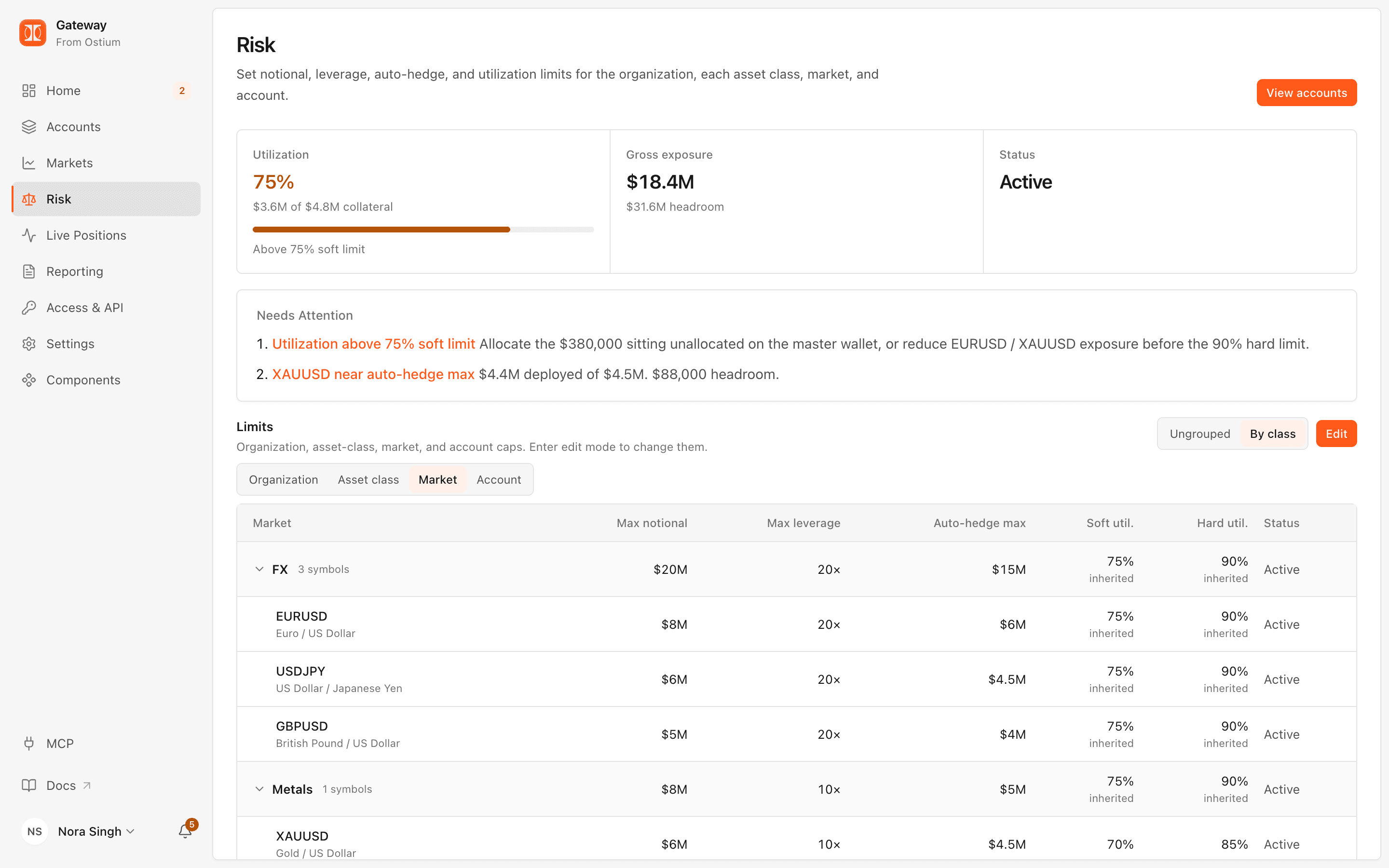Open XAUUSD near auto-hedge max alert
This screenshot has height=868, width=1389.
tap(373, 374)
